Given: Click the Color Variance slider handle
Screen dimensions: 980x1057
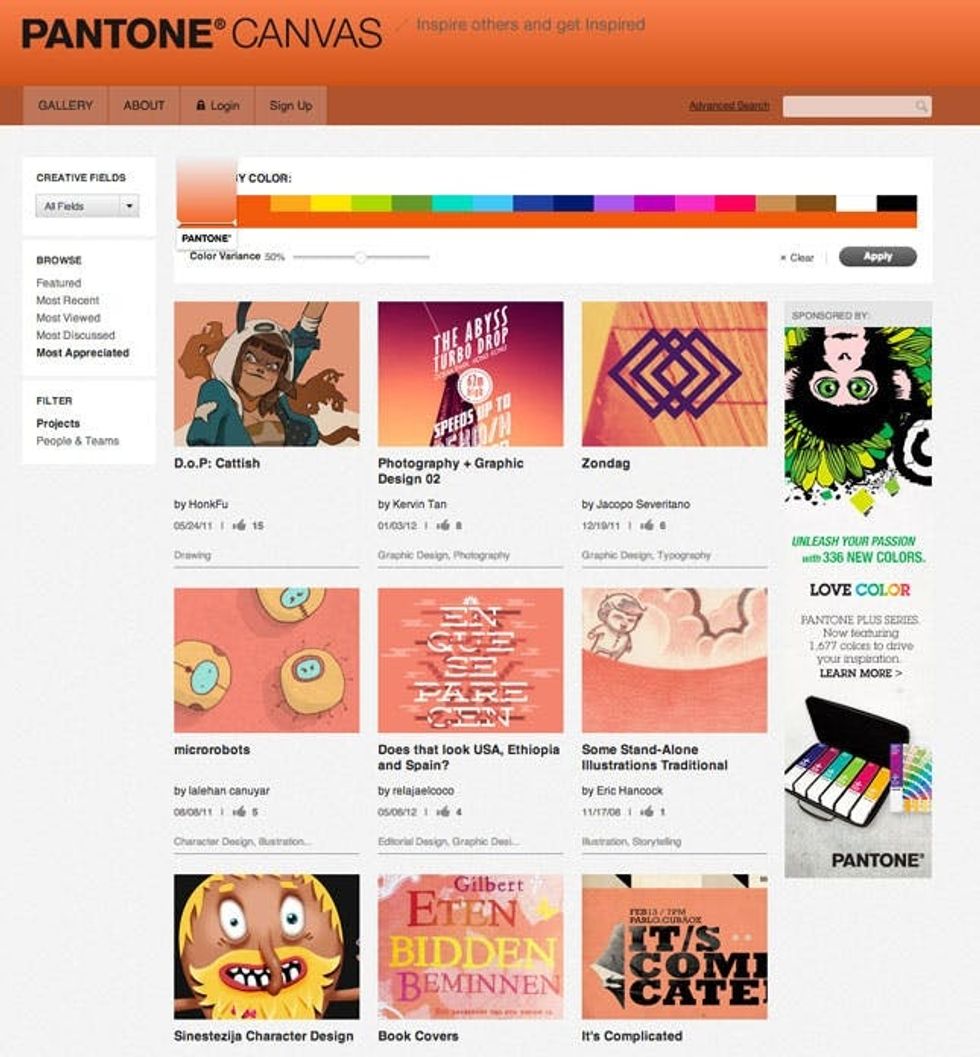Looking at the screenshot, I should coord(361,257).
